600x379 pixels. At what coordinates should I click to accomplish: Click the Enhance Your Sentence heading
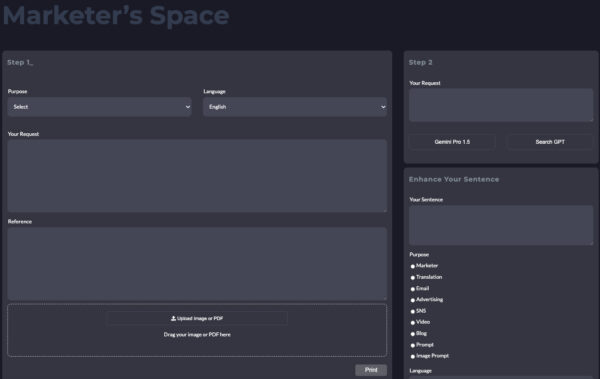tap(454, 179)
